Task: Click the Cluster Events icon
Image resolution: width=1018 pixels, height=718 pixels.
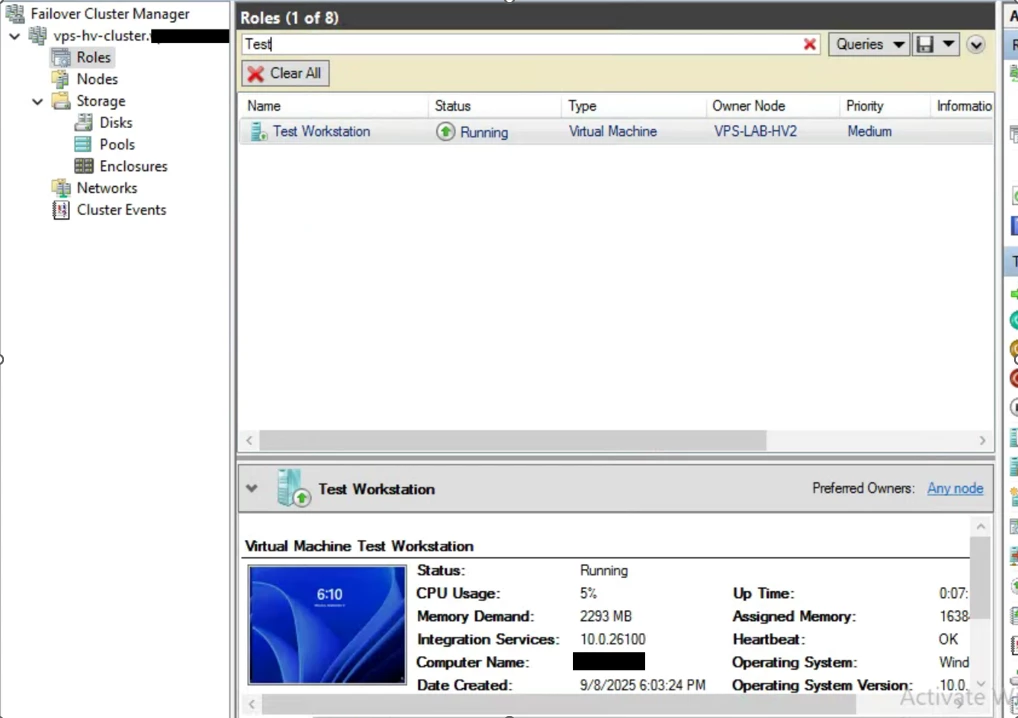Action: [61, 210]
